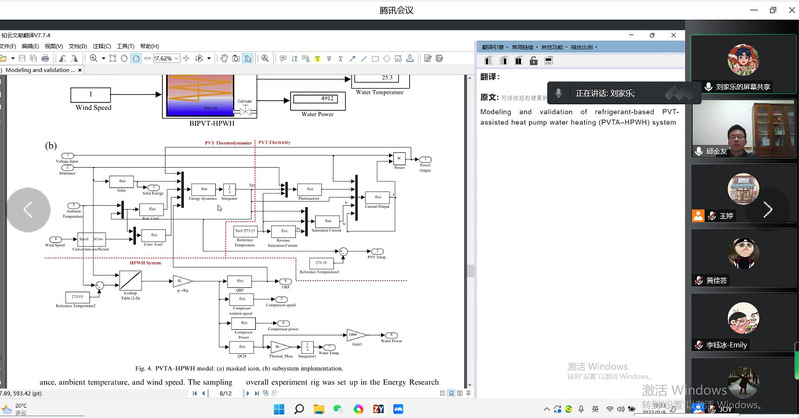Select the stamp annotation tool
Screen dimensions: 799x418
pyautogui.click(x=410, y=59)
